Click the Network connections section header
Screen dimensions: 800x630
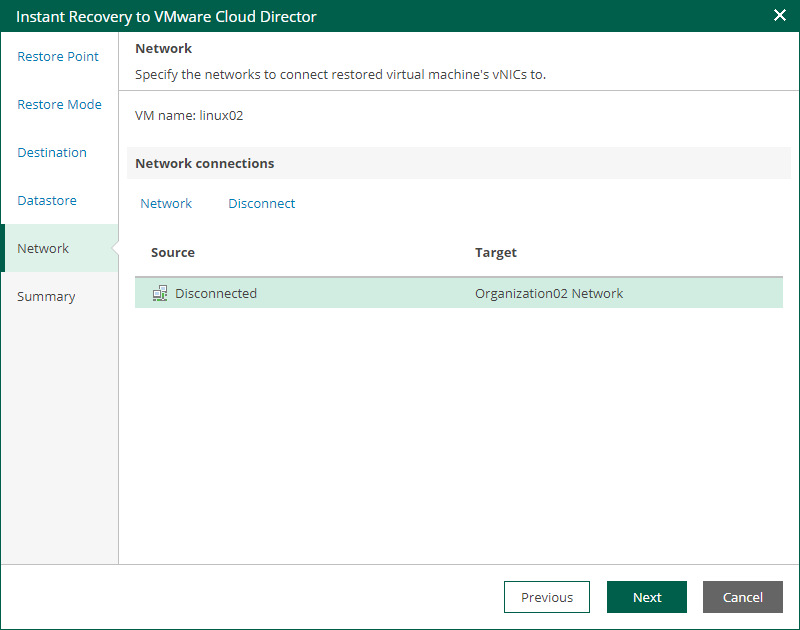pos(205,163)
